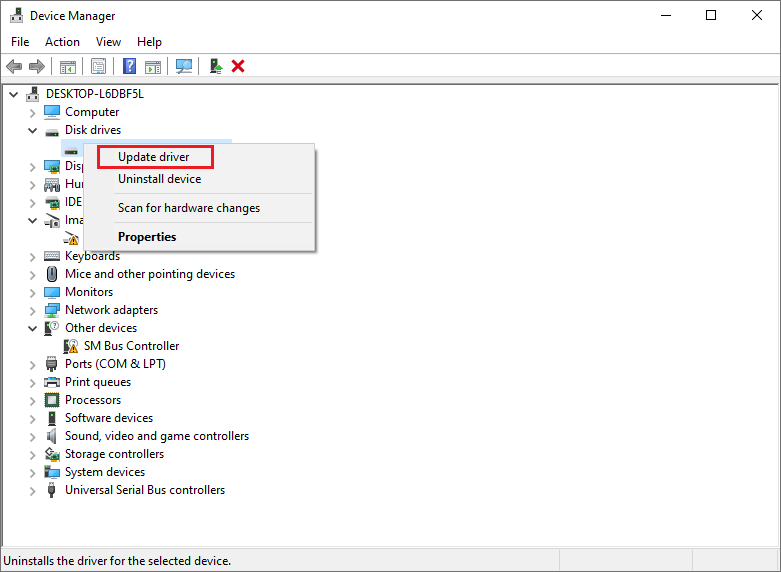This screenshot has height=572, width=781.
Task: Click the Storage controllers icon
Action: point(52,454)
